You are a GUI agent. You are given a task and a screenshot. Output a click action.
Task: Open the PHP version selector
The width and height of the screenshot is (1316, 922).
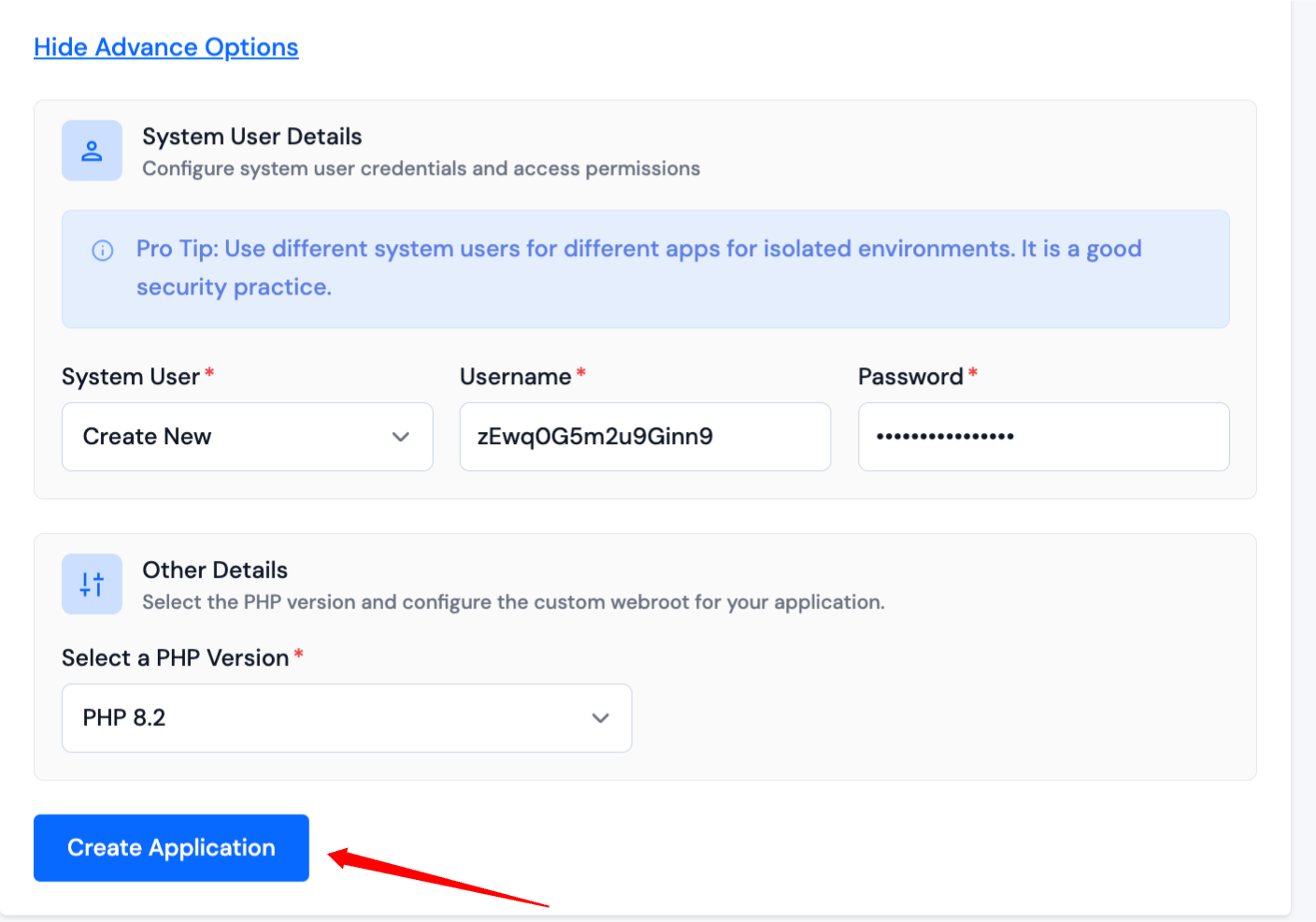[346, 718]
